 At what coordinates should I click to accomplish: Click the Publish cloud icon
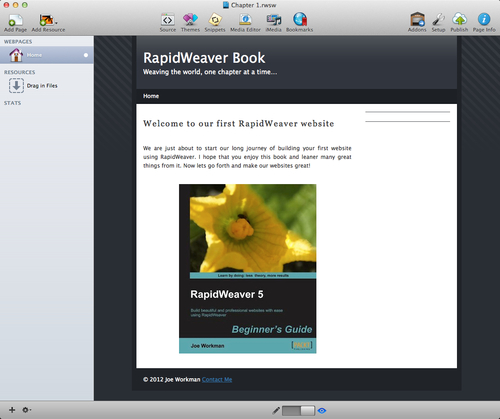point(459,19)
